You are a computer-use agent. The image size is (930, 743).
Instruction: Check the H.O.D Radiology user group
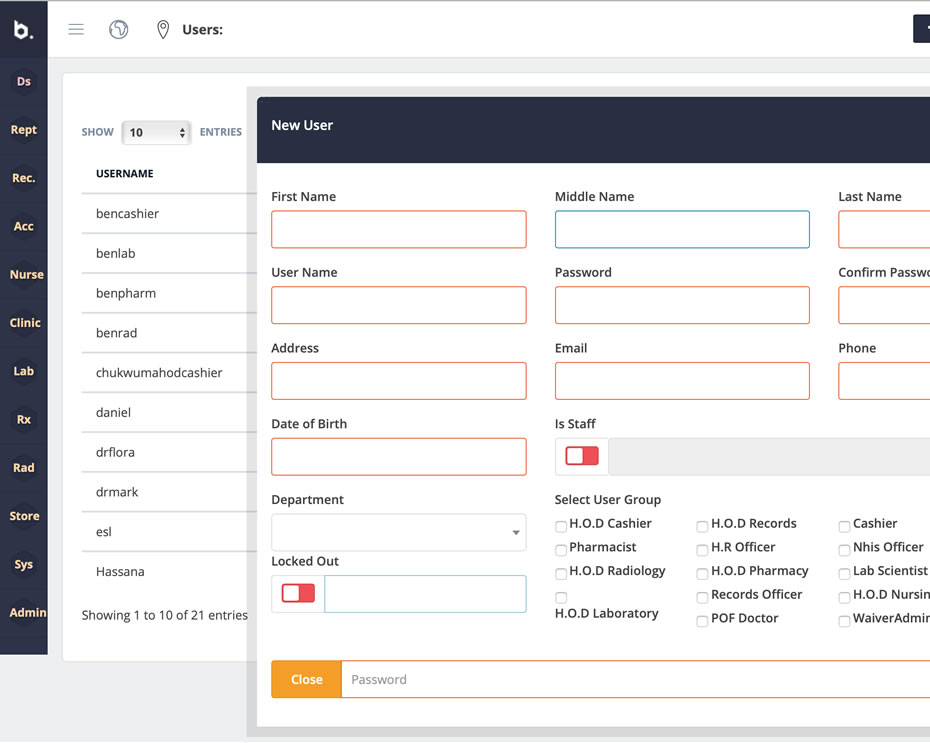tap(560, 573)
